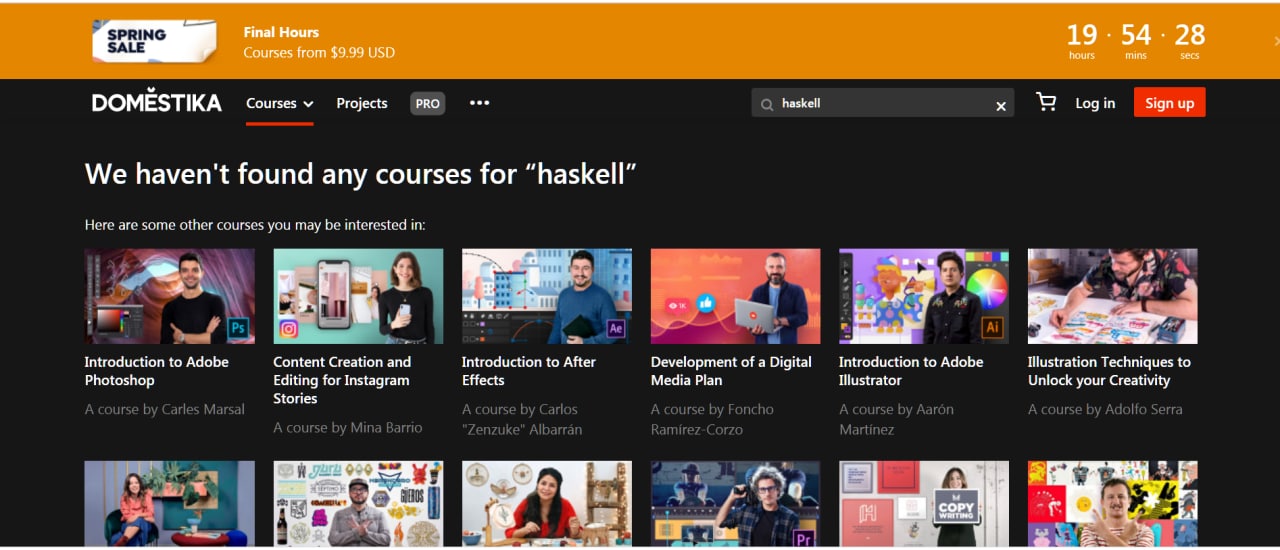Click 'A course by Aarón Martínez'
The image size is (1280, 550).
pyautogui.click(x=896, y=419)
